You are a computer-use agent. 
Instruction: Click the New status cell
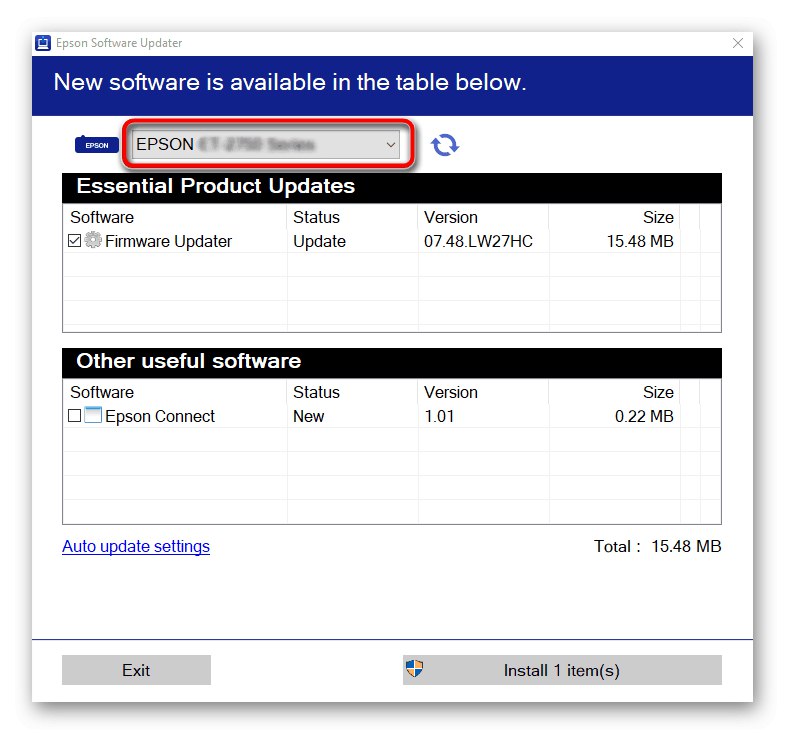click(x=308, y=416)
